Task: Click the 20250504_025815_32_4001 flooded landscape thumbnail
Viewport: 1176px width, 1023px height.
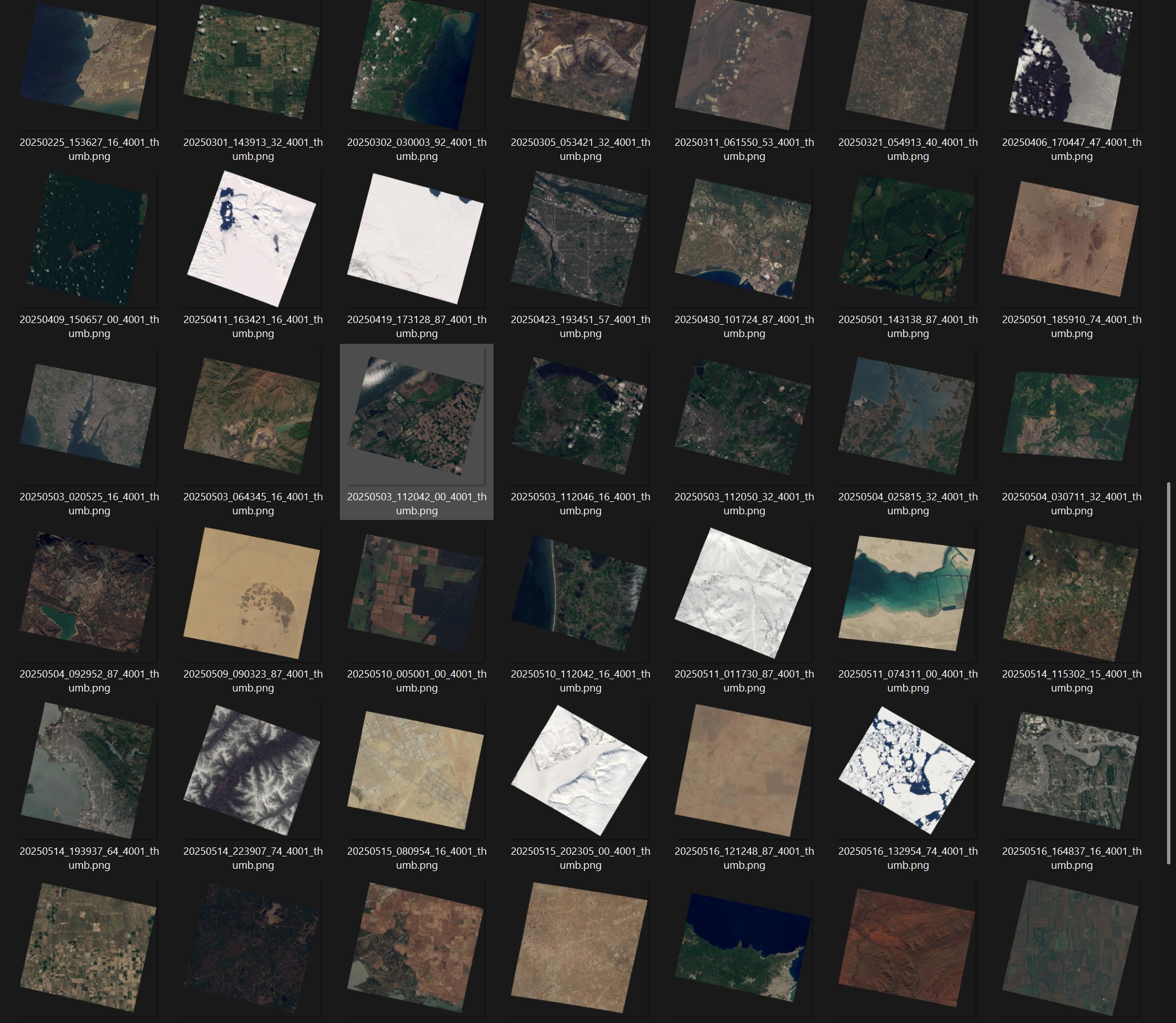Action: tap(907, 416)
